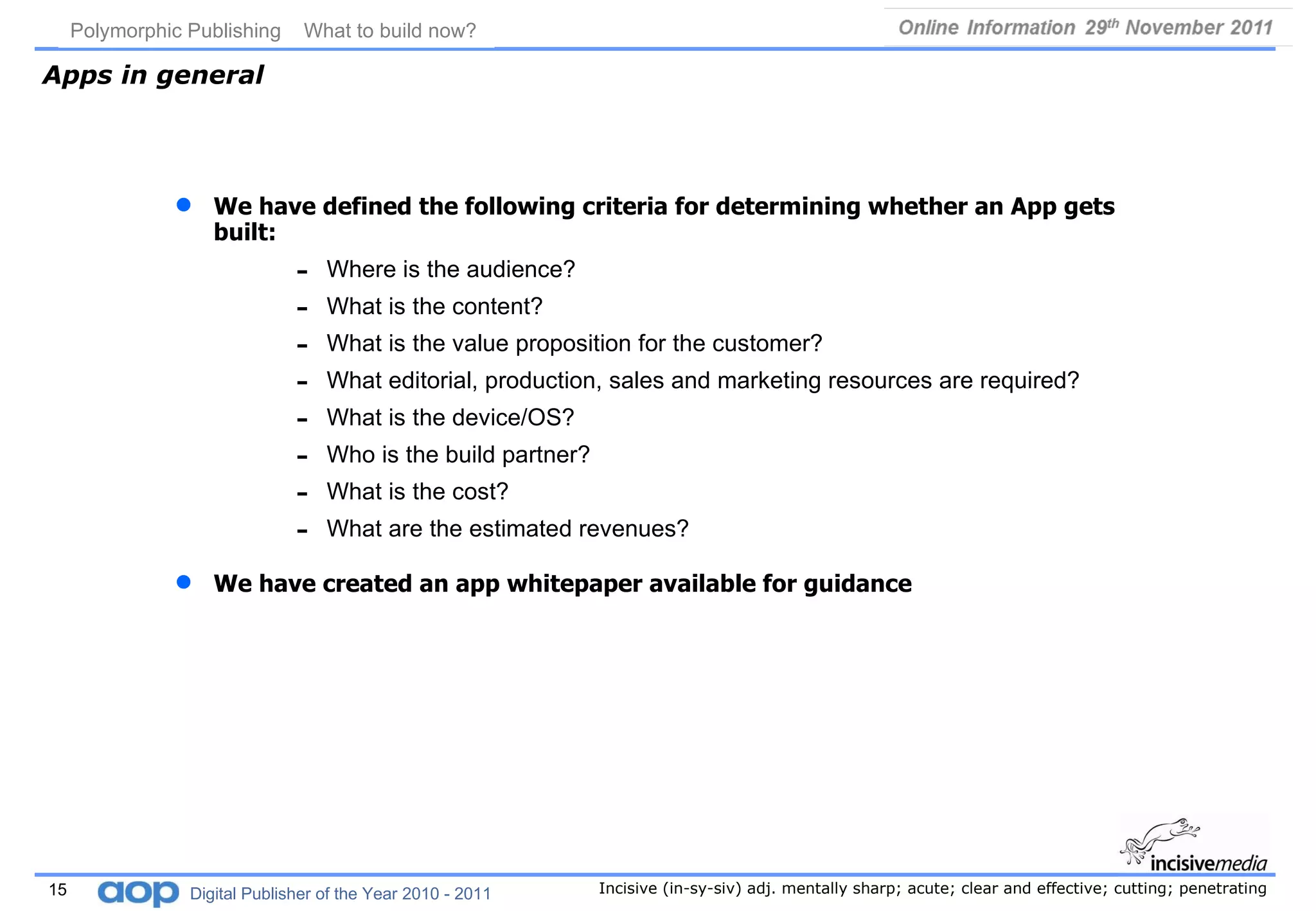Click the bullet 'We have created an app whitepaper'
The height and width of the screenshot is (911, 1316).
562,583
